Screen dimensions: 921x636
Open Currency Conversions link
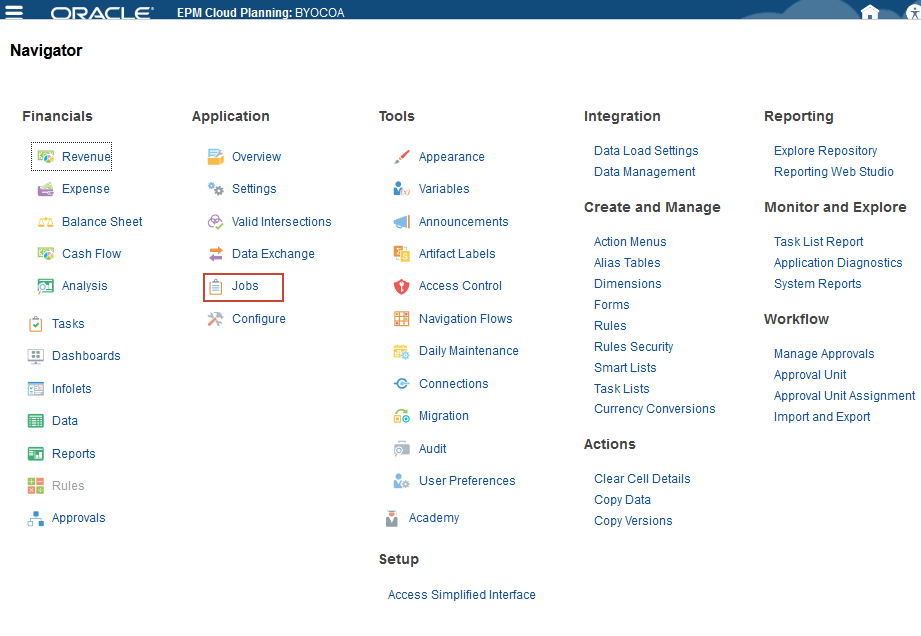point(654,409)
